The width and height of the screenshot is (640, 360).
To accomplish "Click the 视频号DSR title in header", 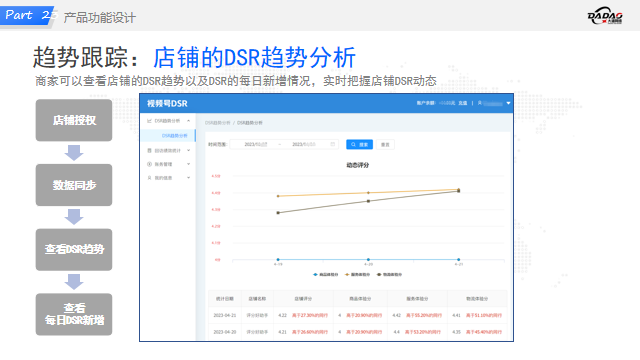I will pos(167,104).
